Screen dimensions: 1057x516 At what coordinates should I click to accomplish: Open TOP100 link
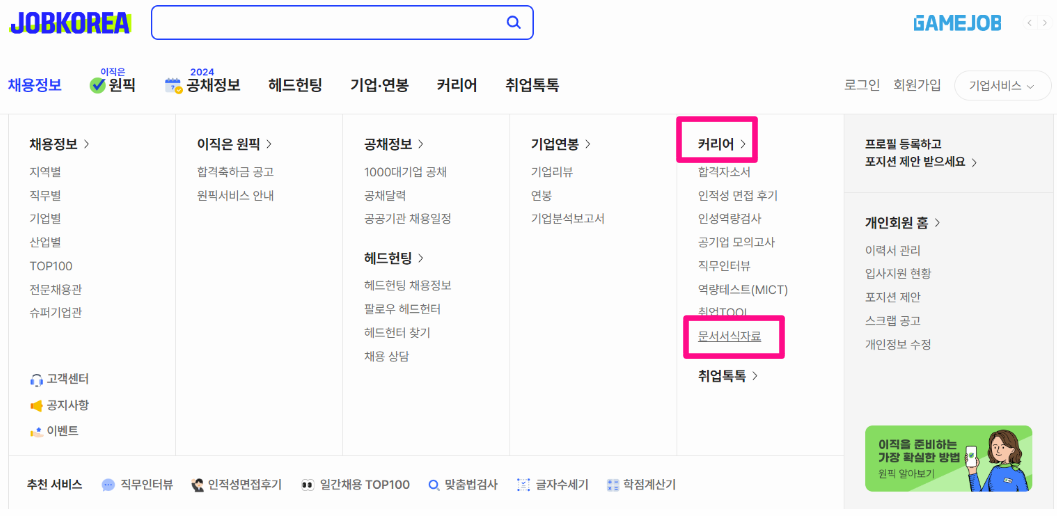click(x=51, y=266)
